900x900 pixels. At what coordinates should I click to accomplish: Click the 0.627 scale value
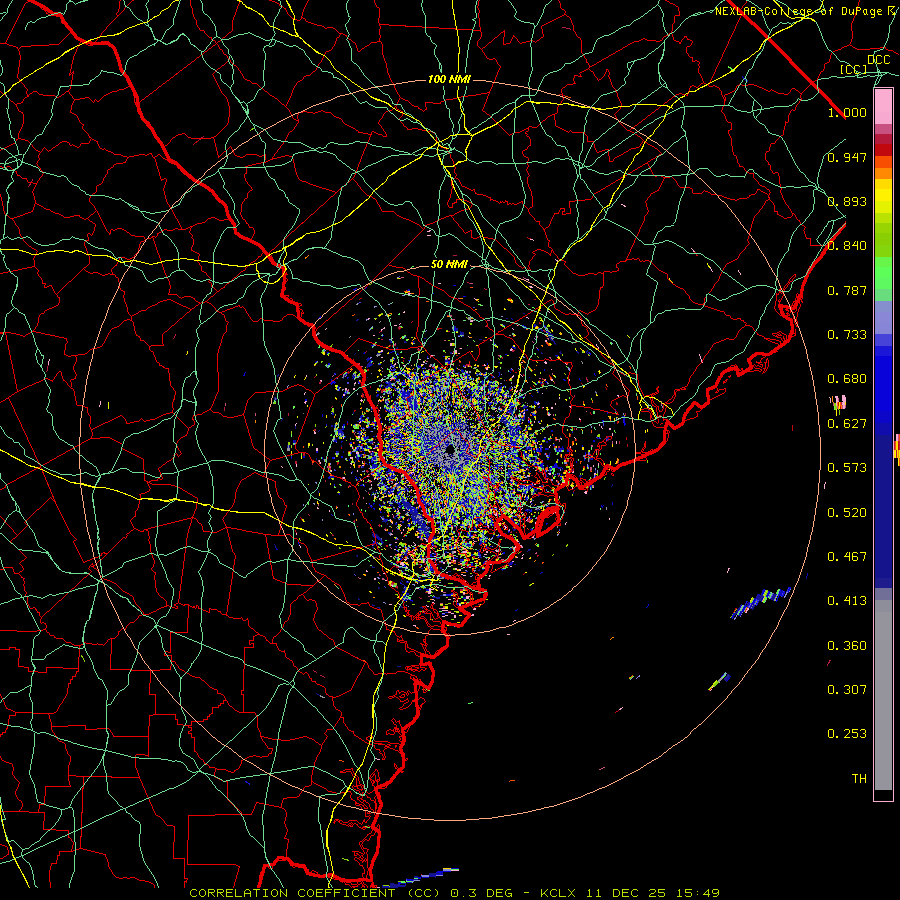(847, 424)
